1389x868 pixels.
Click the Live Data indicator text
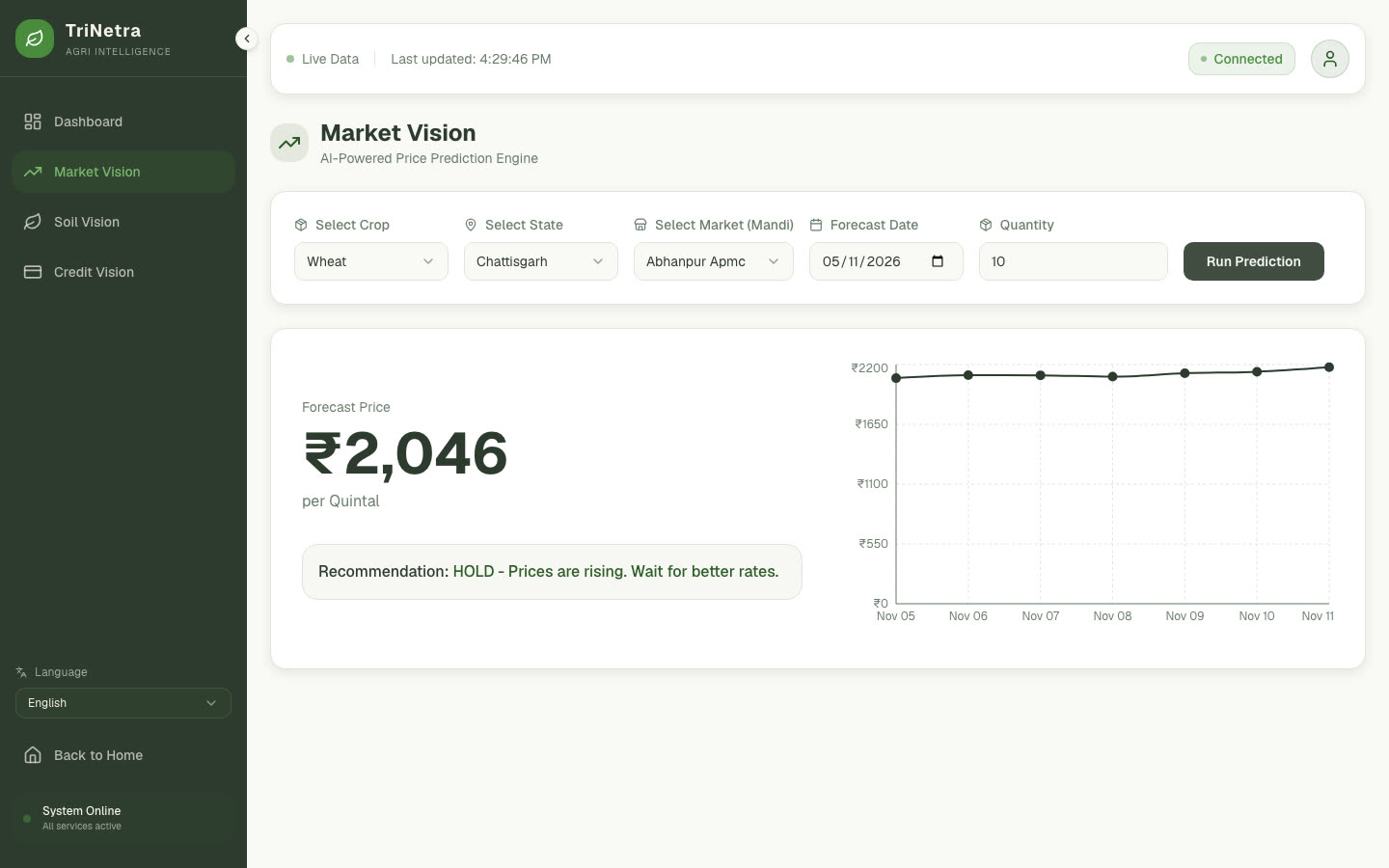tap(330, 59)
